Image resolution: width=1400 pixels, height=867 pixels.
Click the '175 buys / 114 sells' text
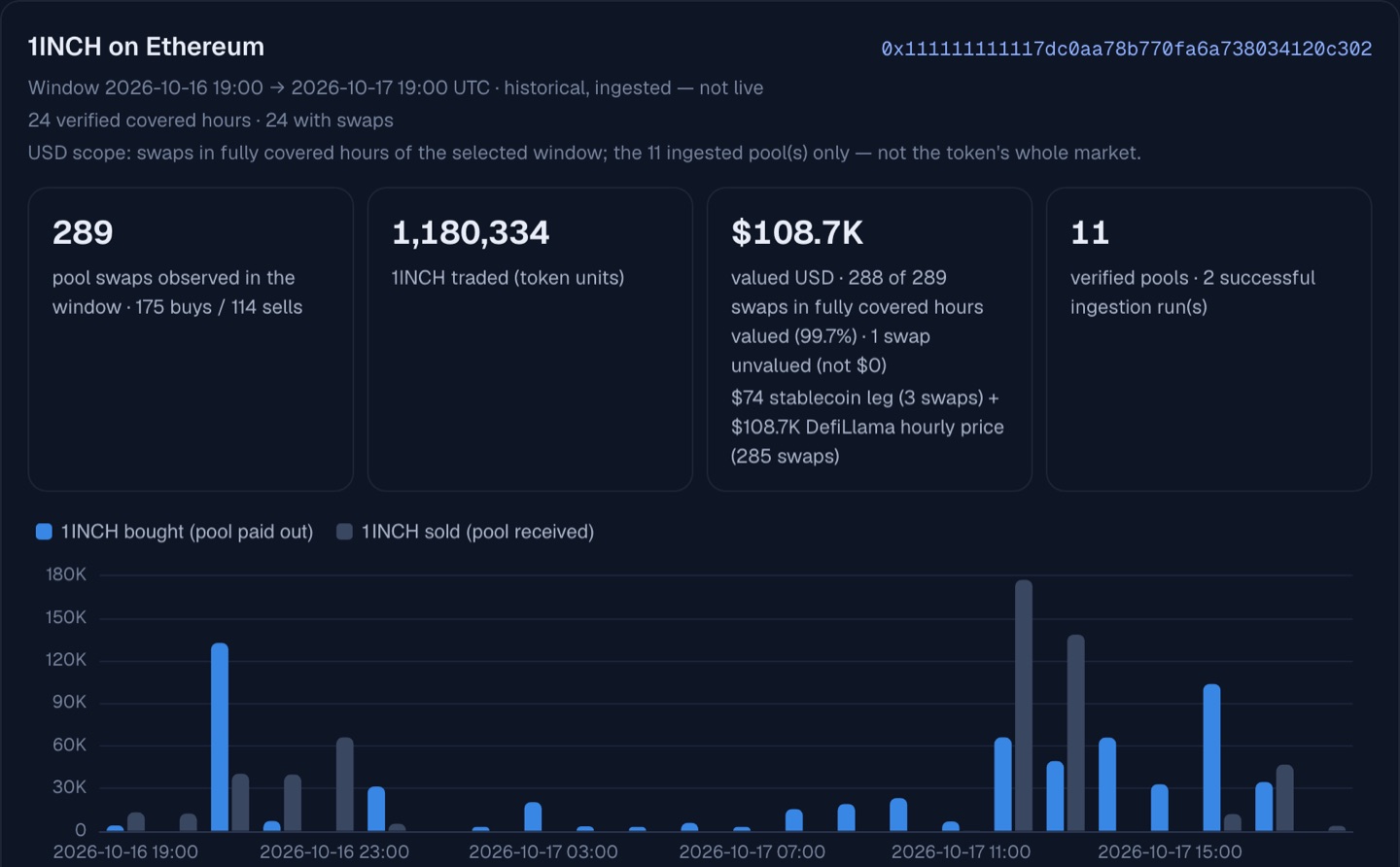pos(219,307)
